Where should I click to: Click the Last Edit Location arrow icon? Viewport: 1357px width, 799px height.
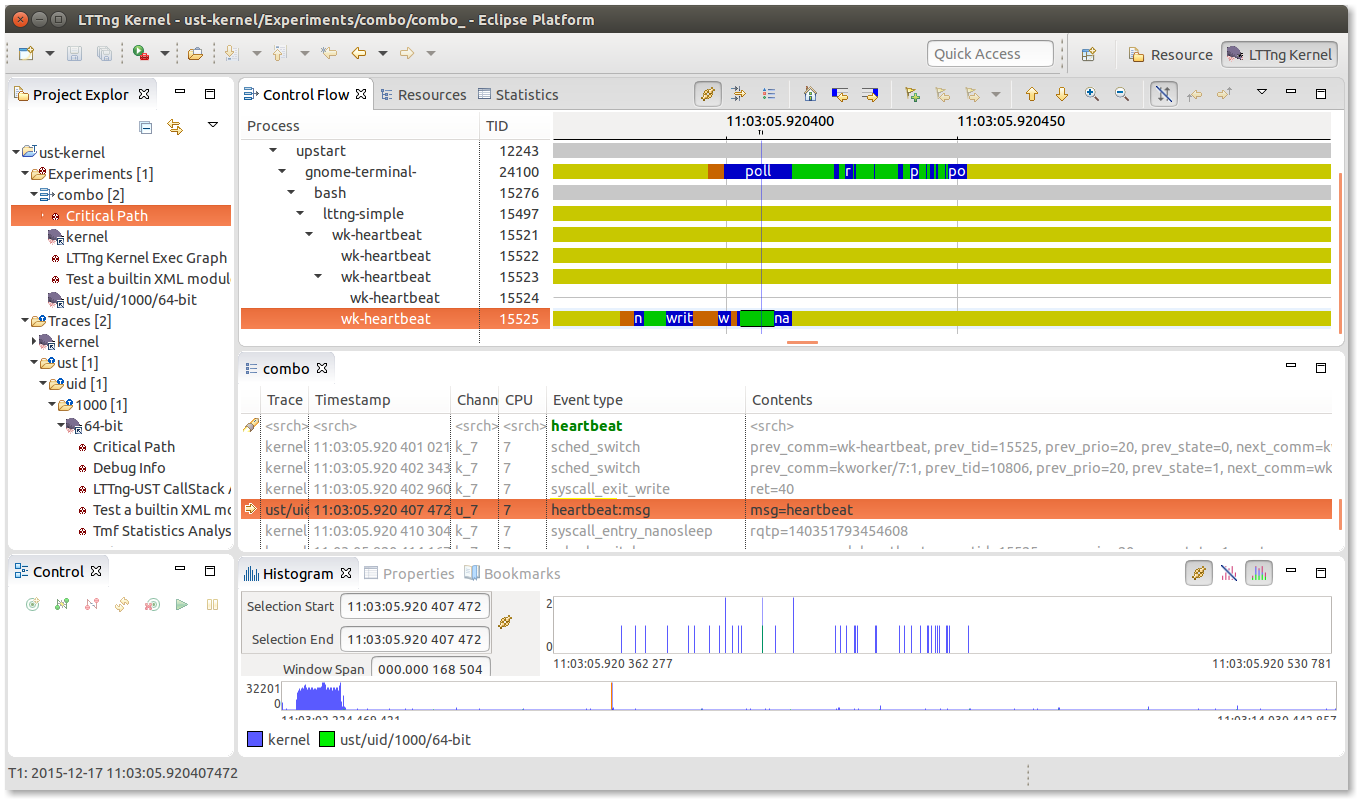pyautogui.click(x=328, y=54)
